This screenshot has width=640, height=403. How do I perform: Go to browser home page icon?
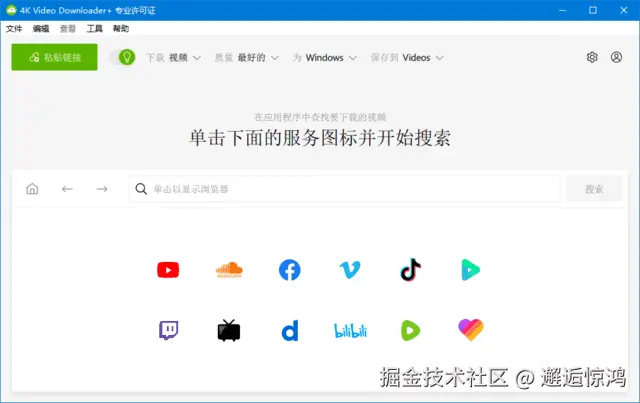tap(32, 189)
